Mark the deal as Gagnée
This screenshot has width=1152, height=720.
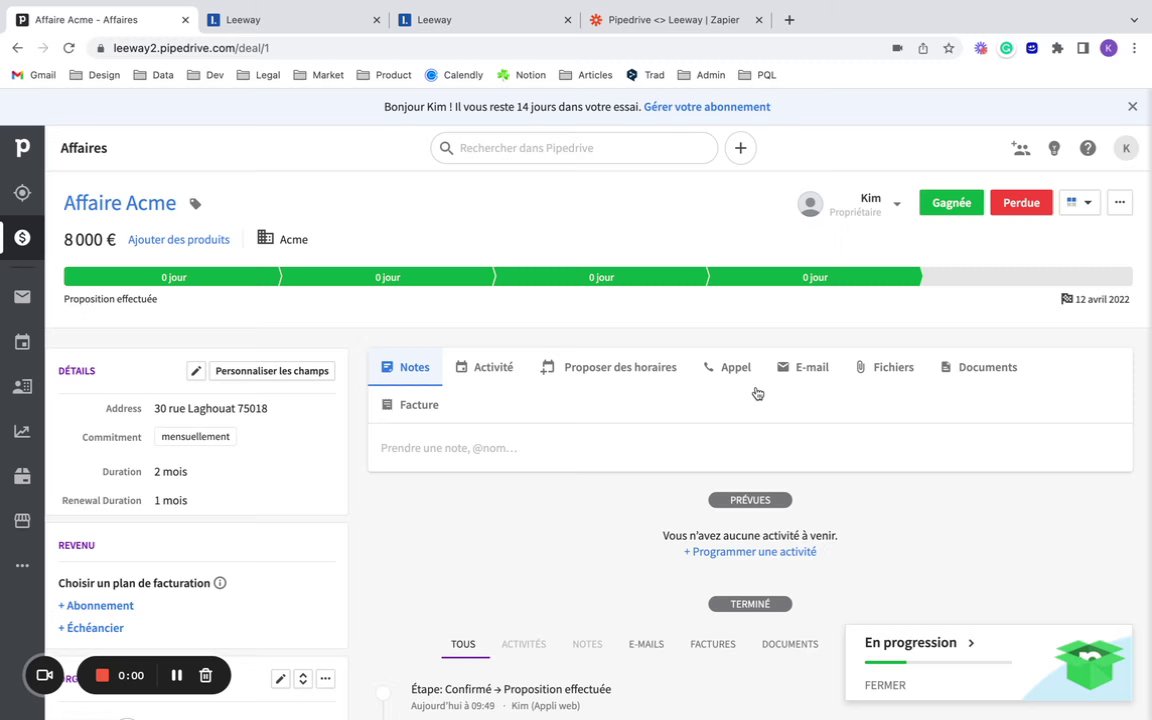[x=951, y=203]
